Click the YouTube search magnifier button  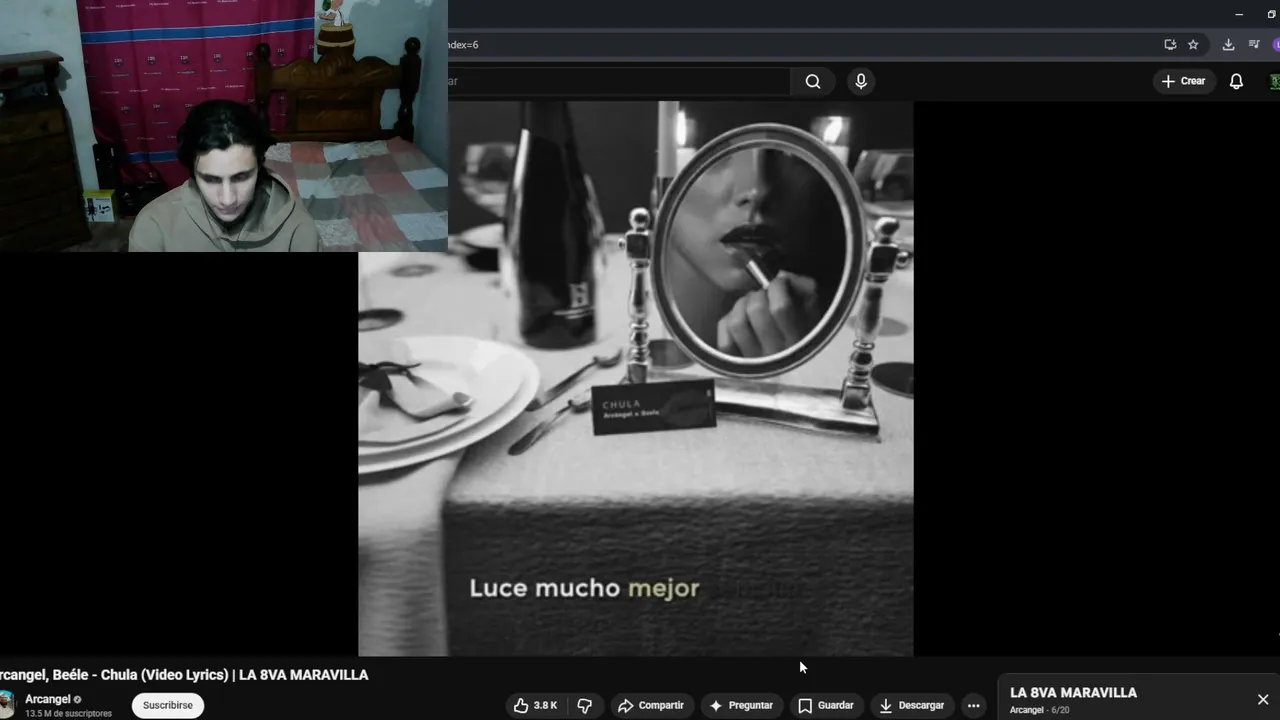pos(813,82)
